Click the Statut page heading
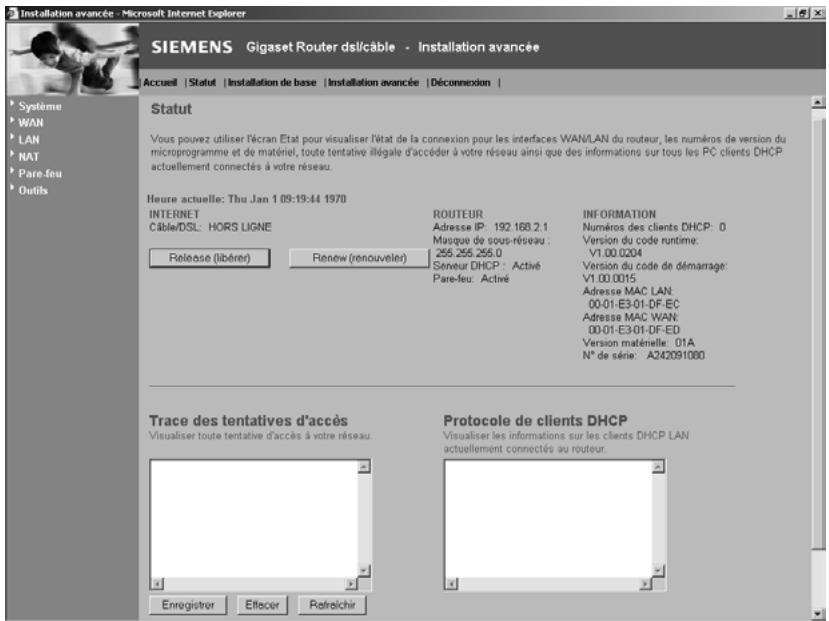 pos(171,109)
